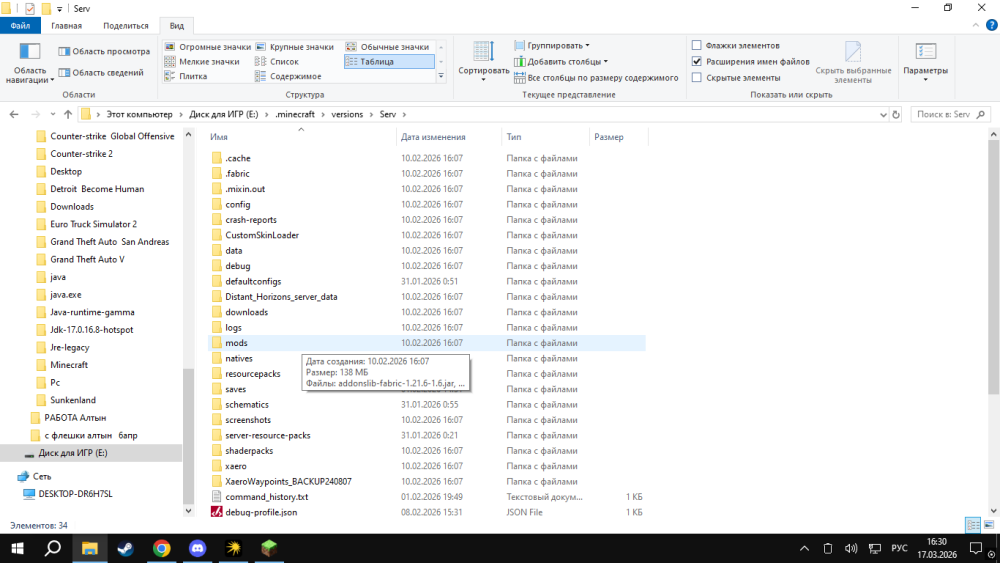
Task: Select Tiles (Плитка) layout
Action: 186,77
